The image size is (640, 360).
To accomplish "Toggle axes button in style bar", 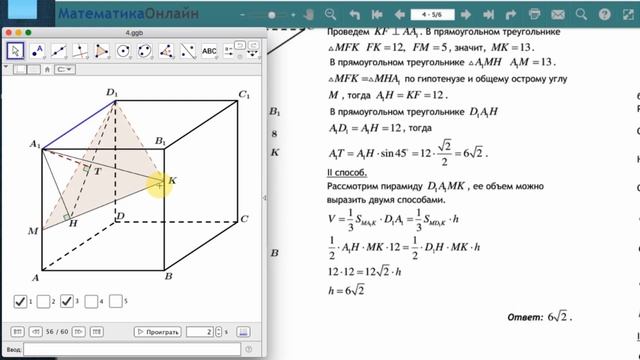I will (20, 69).
